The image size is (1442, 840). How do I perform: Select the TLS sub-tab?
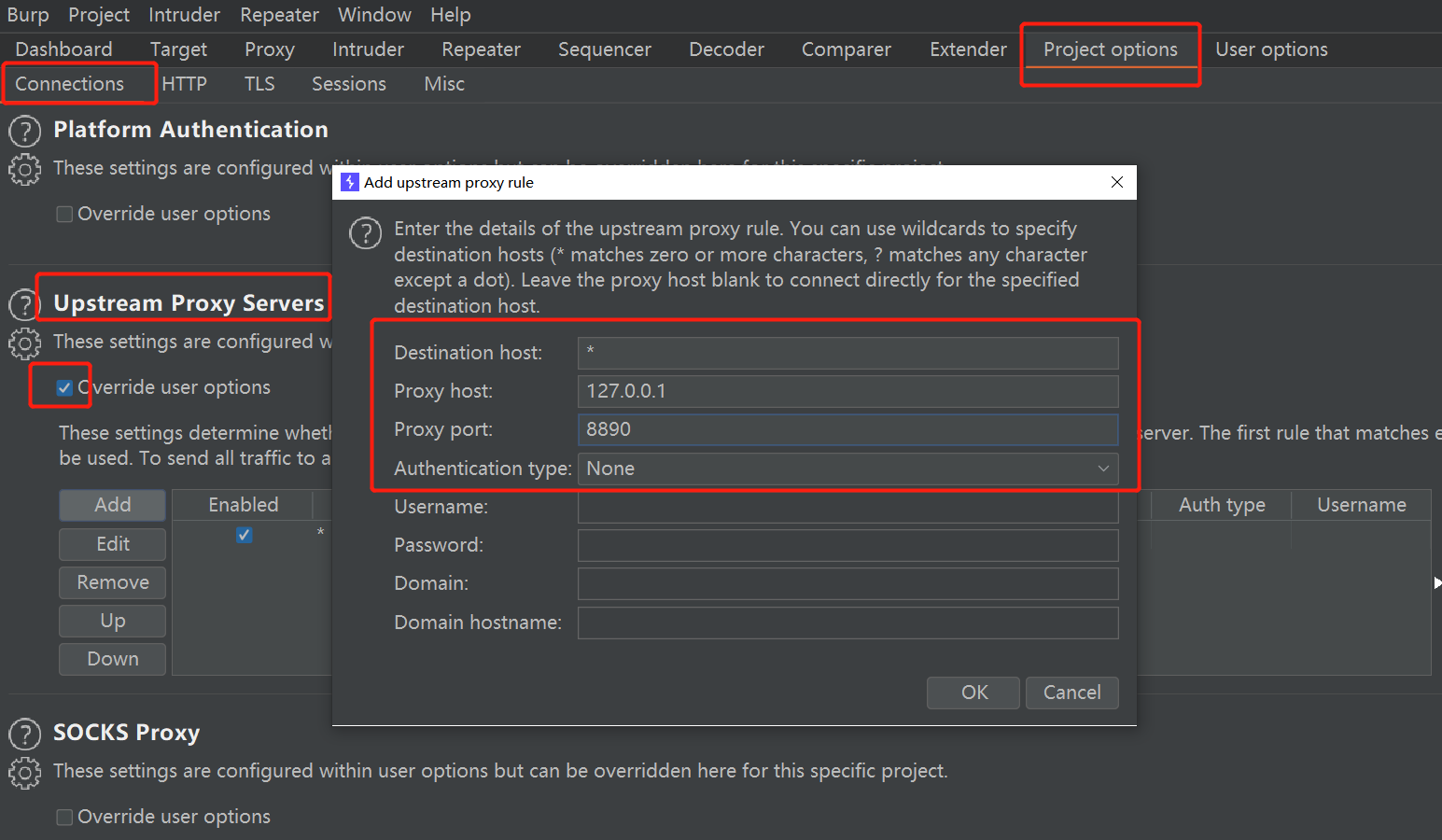[259, 84]
